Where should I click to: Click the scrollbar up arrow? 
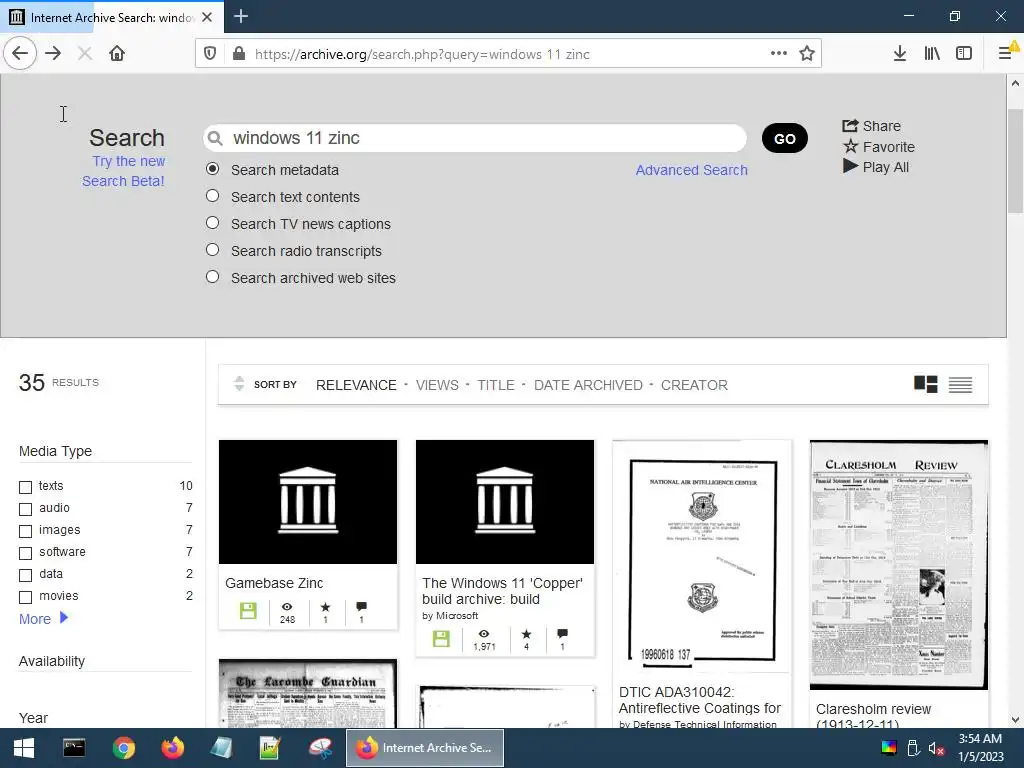[x=1015, y=83]
